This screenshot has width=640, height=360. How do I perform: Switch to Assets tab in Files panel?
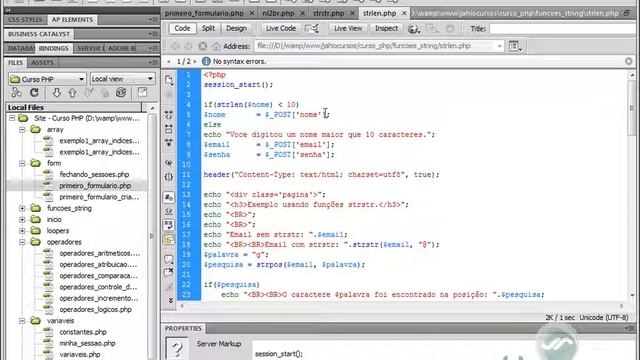tap(42, 62)
